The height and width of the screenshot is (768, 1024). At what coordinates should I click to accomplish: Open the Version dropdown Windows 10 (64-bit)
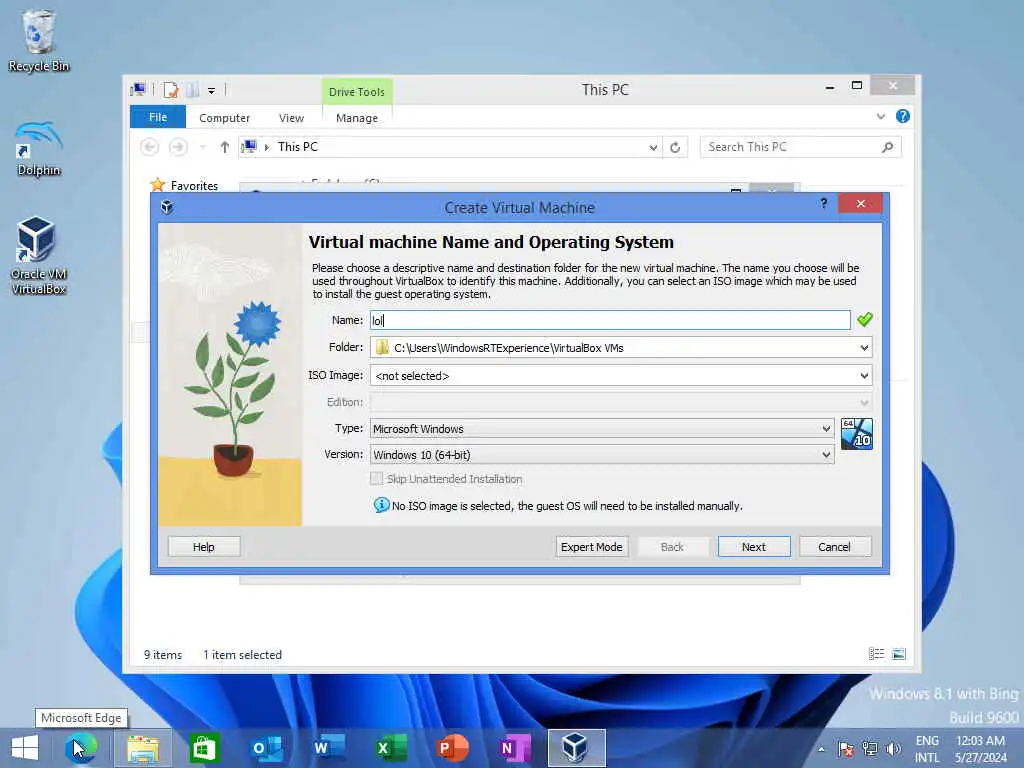point(601,455)
